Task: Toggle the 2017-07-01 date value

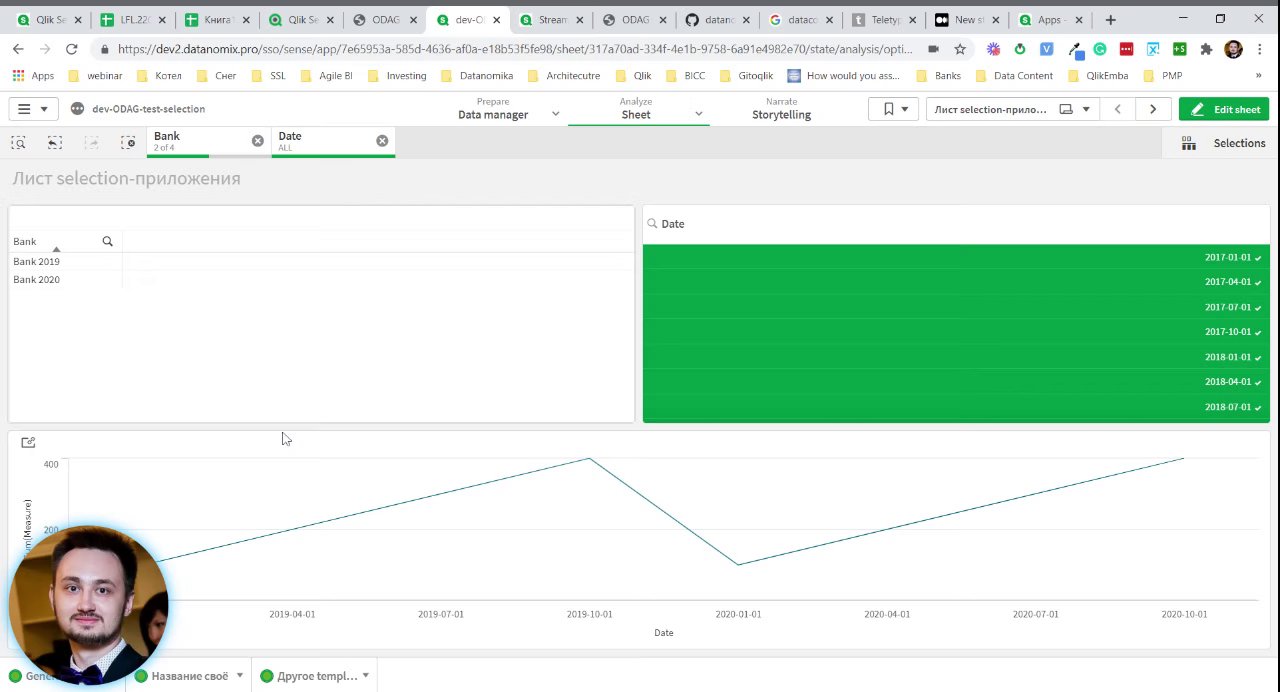Action: point(956,307)
